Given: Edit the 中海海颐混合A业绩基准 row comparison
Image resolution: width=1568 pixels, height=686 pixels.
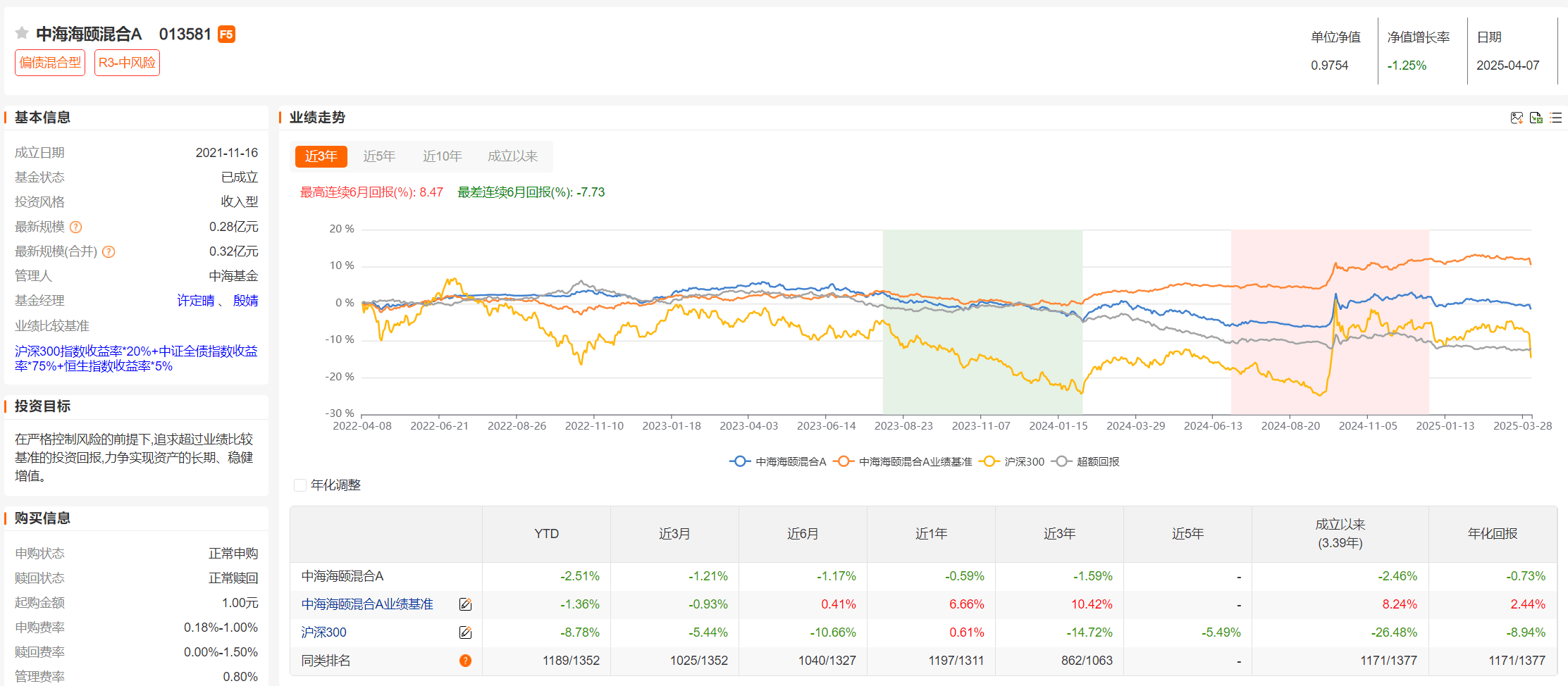Looking at the screenshot, I should click(x=465, y=604).
